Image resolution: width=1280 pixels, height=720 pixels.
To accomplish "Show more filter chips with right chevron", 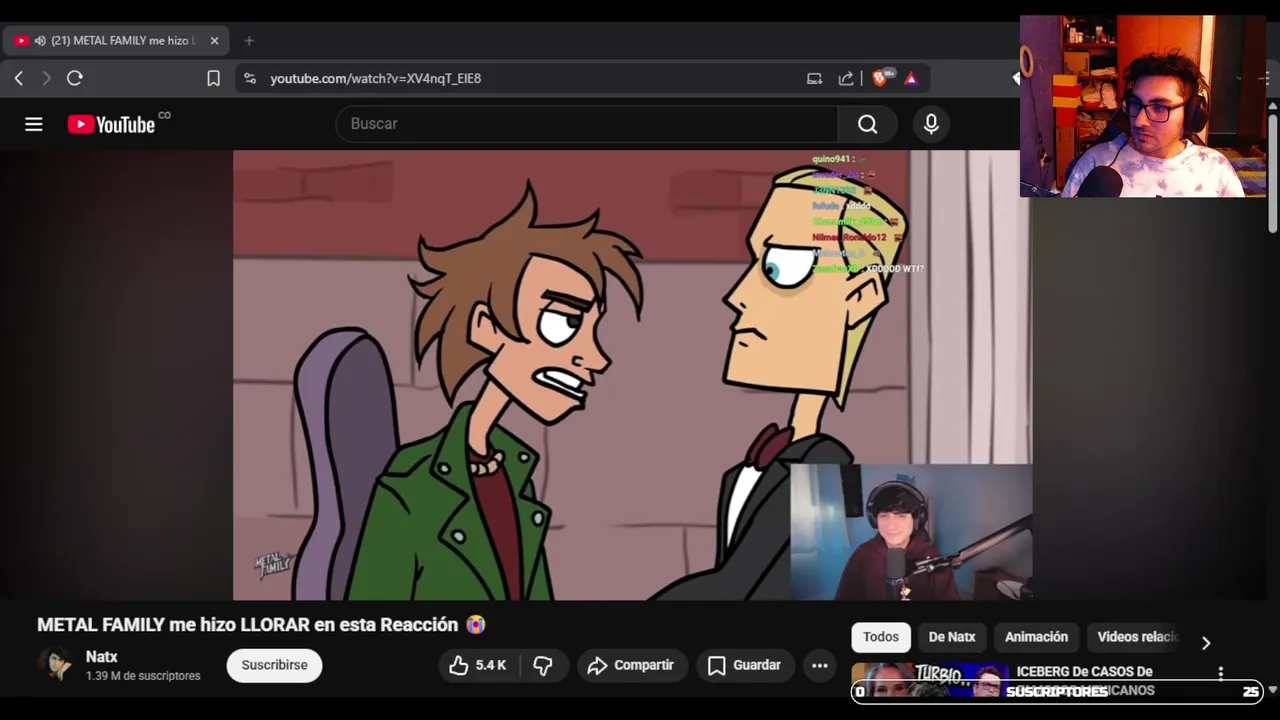I will (x=1206, y=643).
